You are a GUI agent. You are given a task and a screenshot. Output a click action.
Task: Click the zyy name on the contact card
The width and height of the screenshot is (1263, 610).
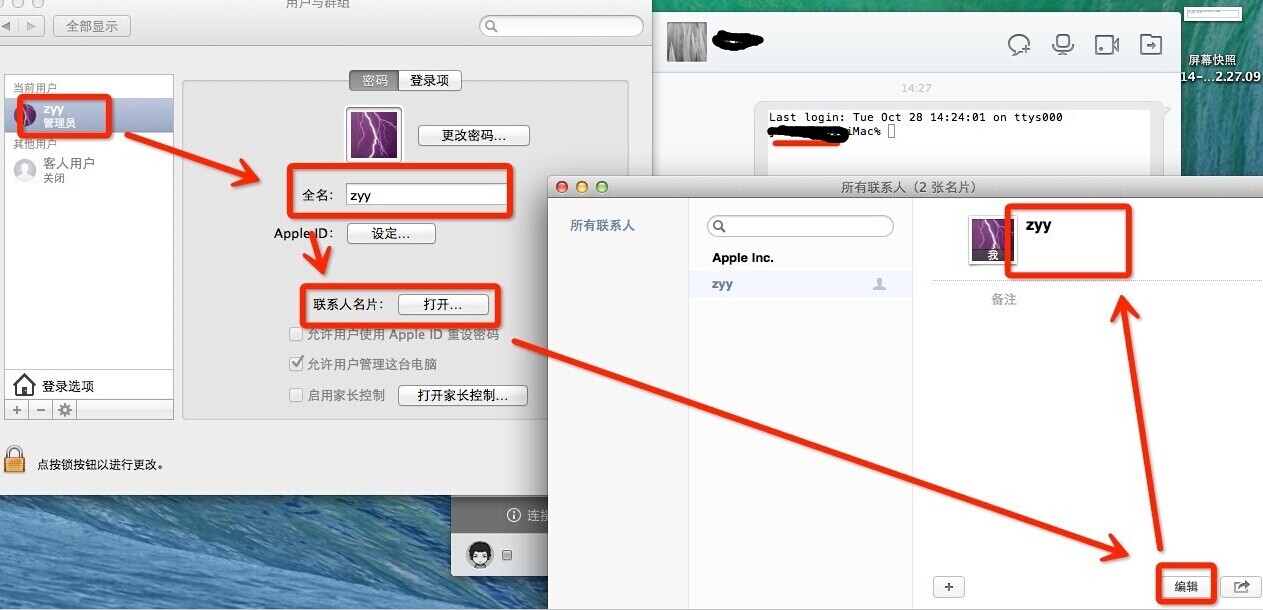click(x=1038, y=226)
